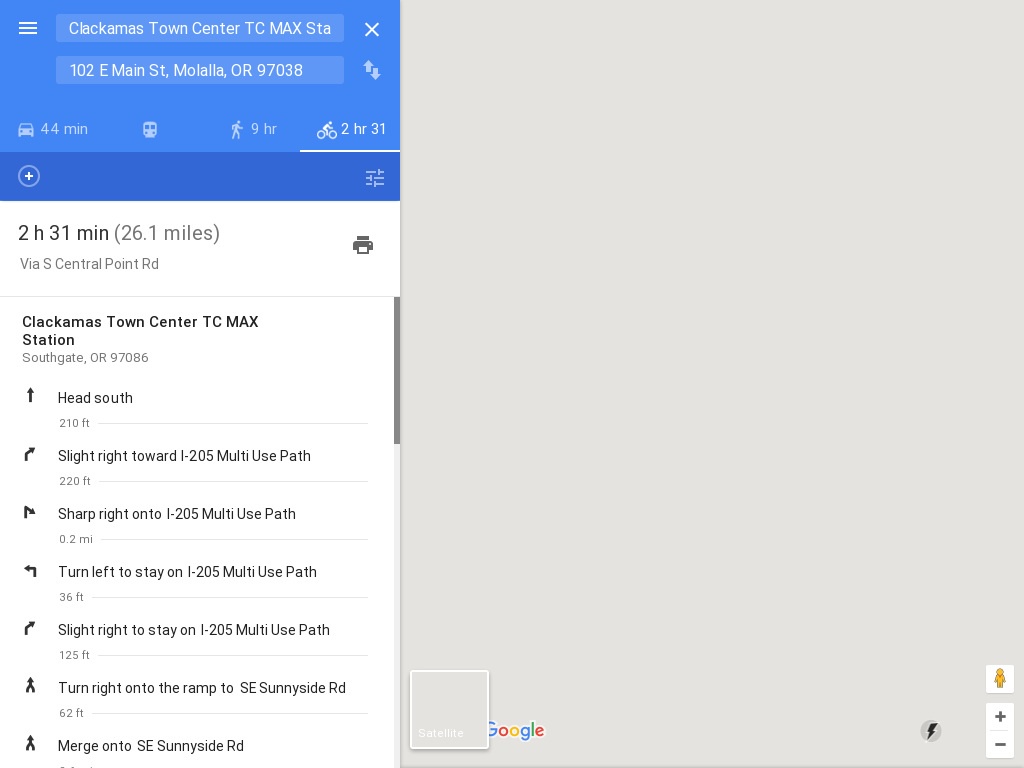Click the sharp right arrow step icon
Image resolution: width=1024 pixels, height=768 pixels.
[x=29, y=512]
